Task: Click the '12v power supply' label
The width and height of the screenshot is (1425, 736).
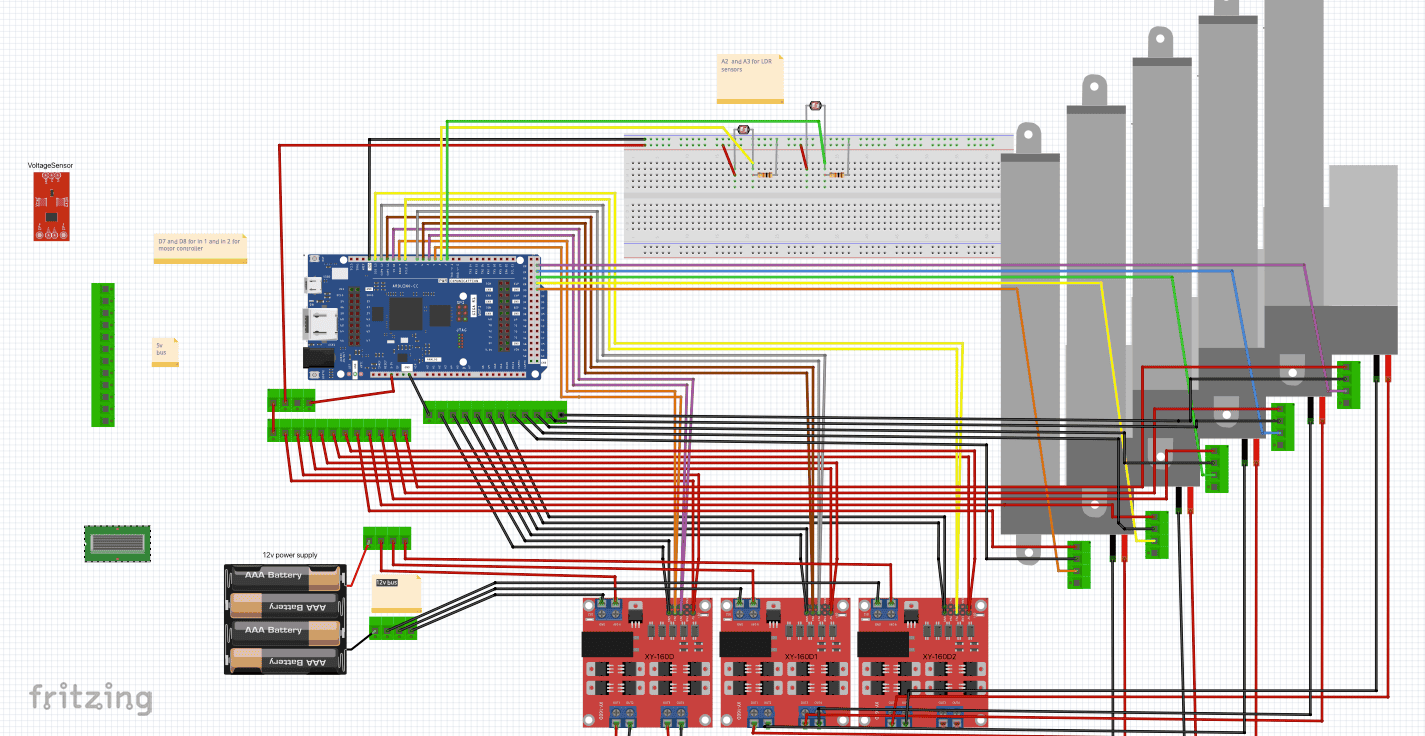Action: 288,555
